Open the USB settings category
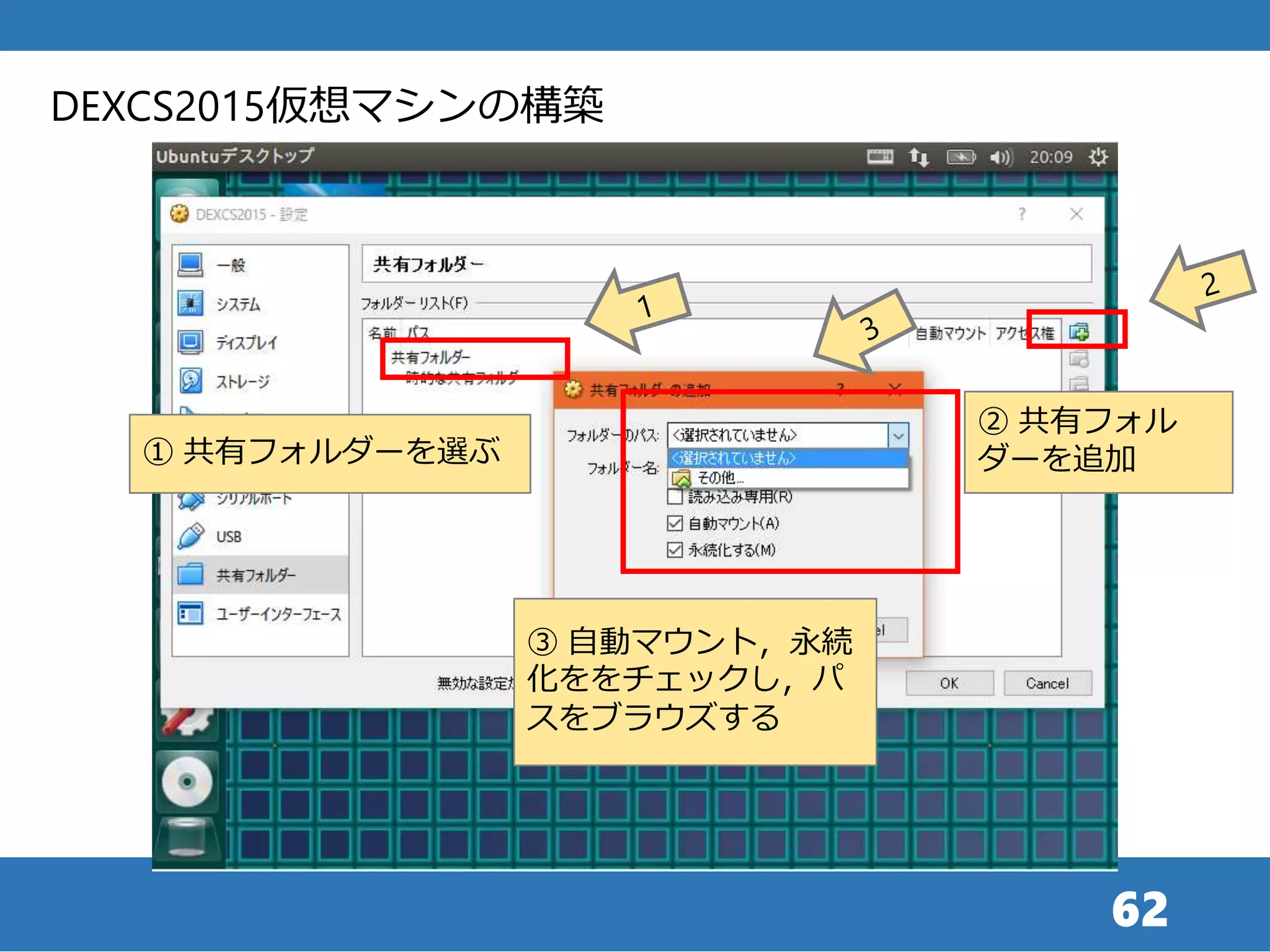The height and width of the screenshot is (952, 1270). point(260,537)
